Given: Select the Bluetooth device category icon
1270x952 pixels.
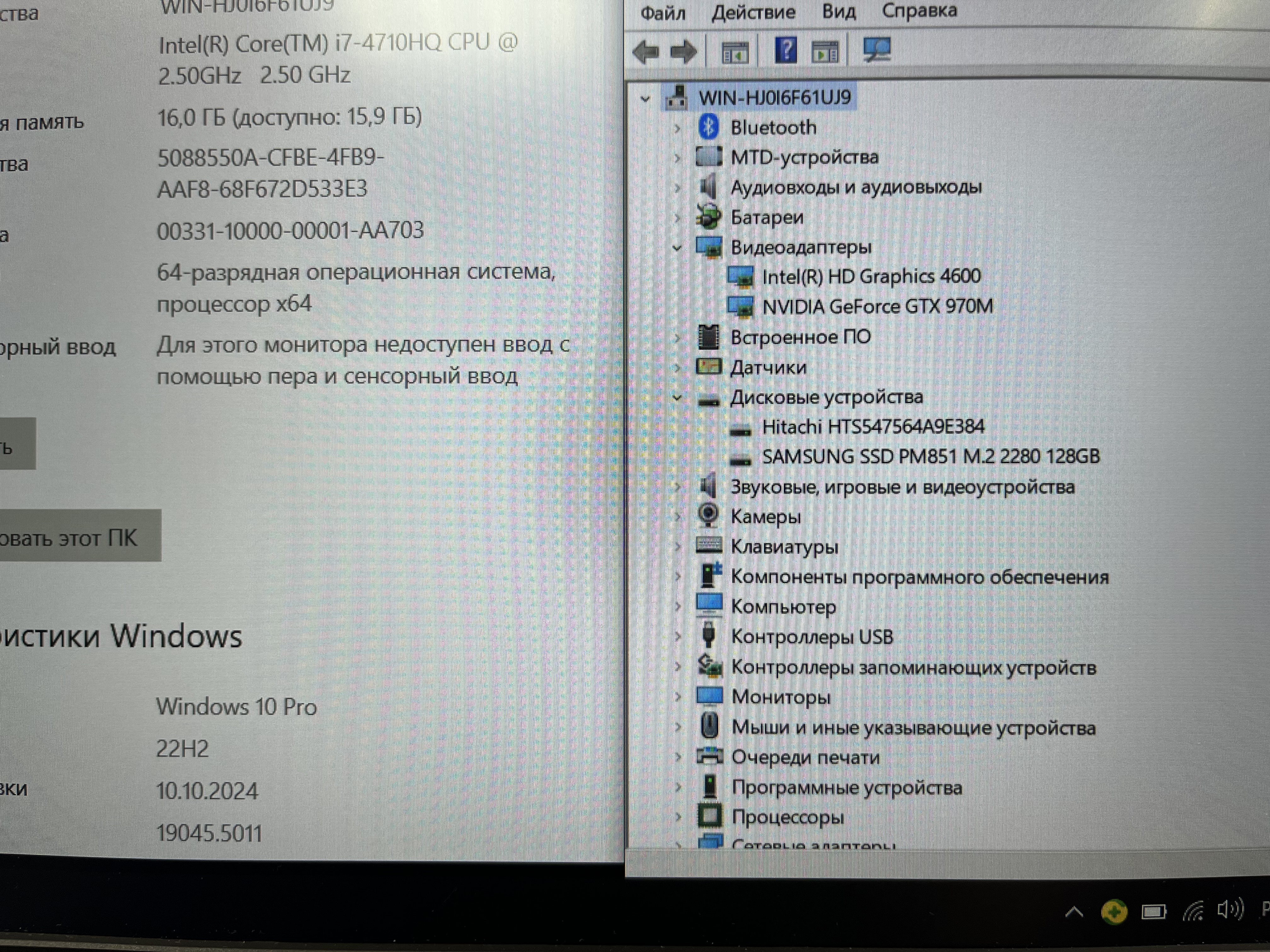Looking at the screenshot, I should [708, 127].
